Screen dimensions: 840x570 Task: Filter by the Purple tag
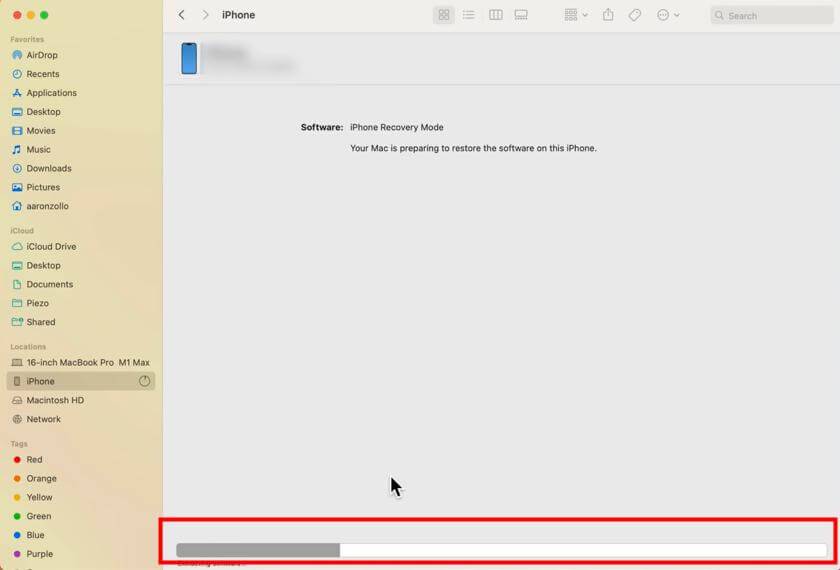click(x=80, y=554)
